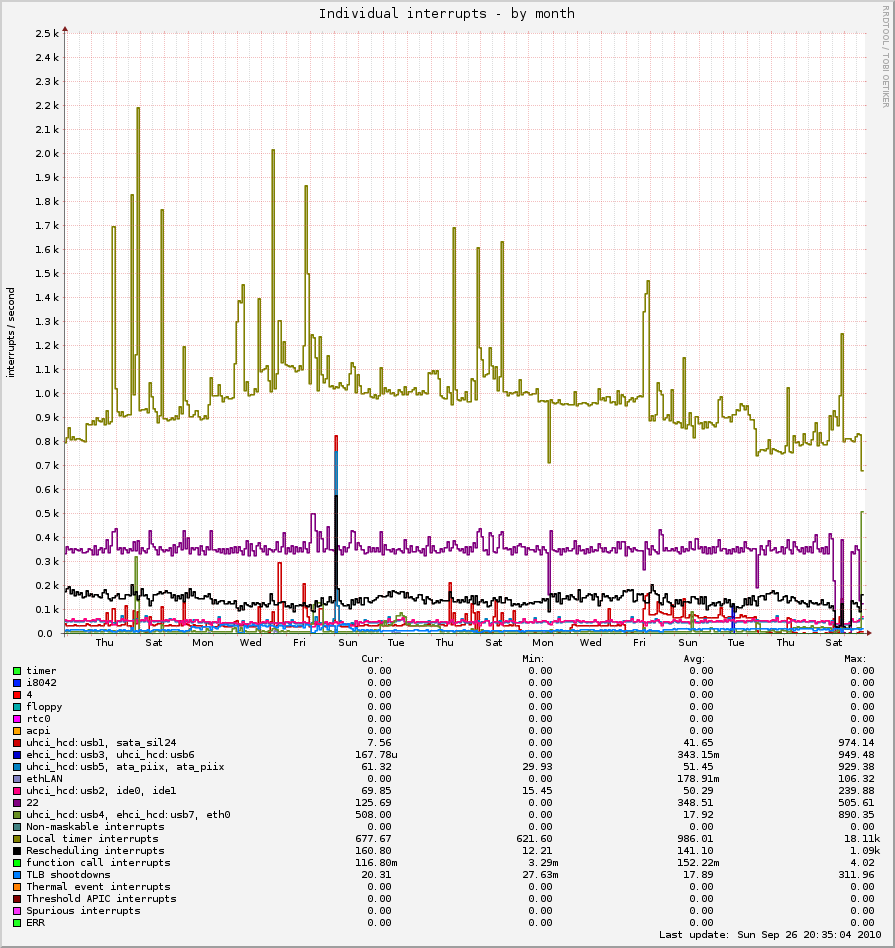
Task: Click the 'TLB shootdowns' legend label
Action: coord(68,875)
